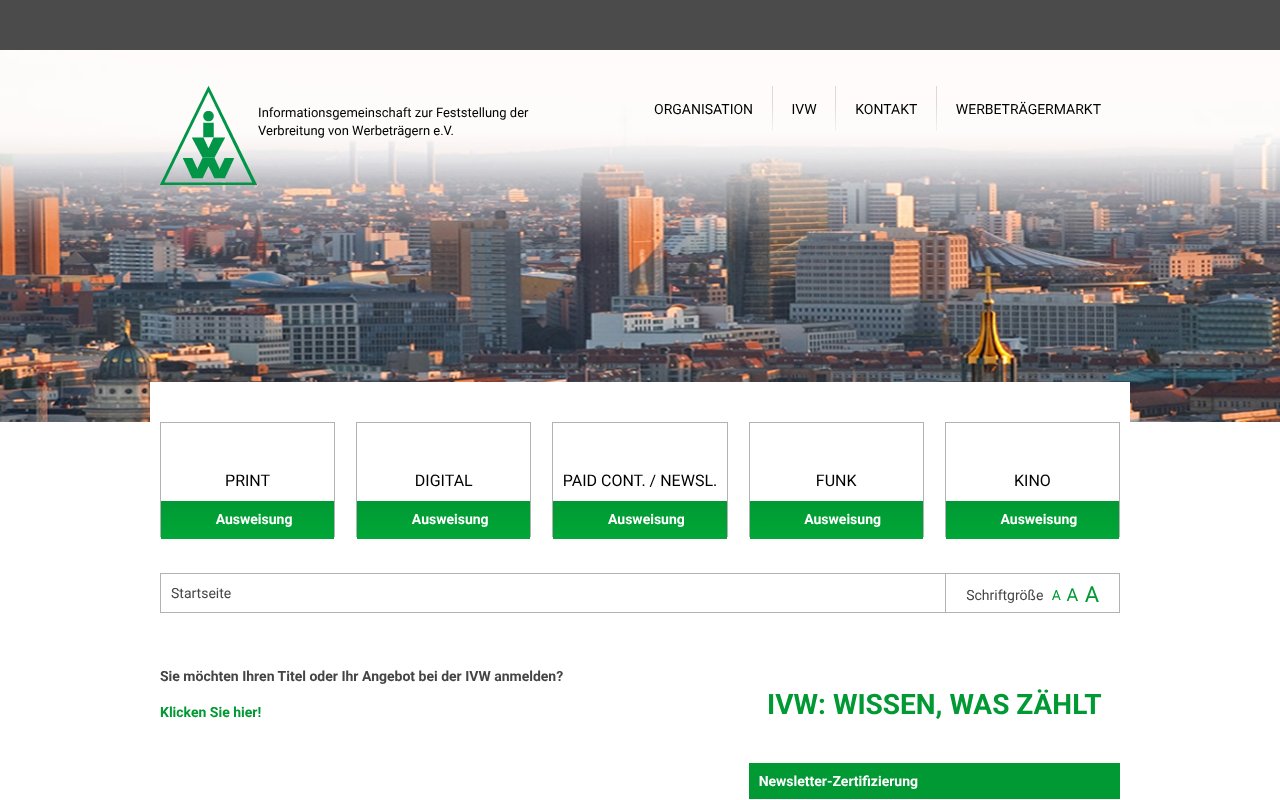Click the Startseite breadcrumb
The image size is (1280, 800).
coord(200,593)
